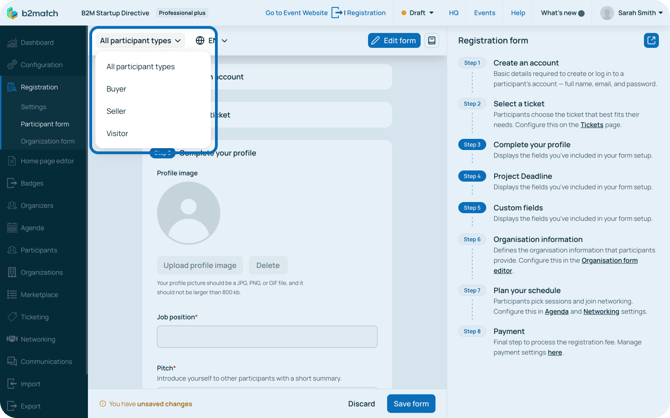The width and height of the screenshot is (670, 418).
Task: Click Sarah Smith avatar image
Action: coord(607,13)
